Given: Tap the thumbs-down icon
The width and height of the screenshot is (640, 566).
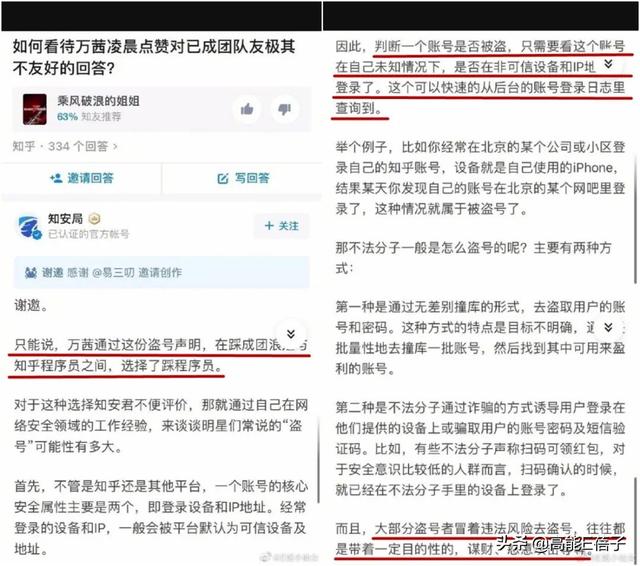Looking at the screenshot, I should (284, 109).
